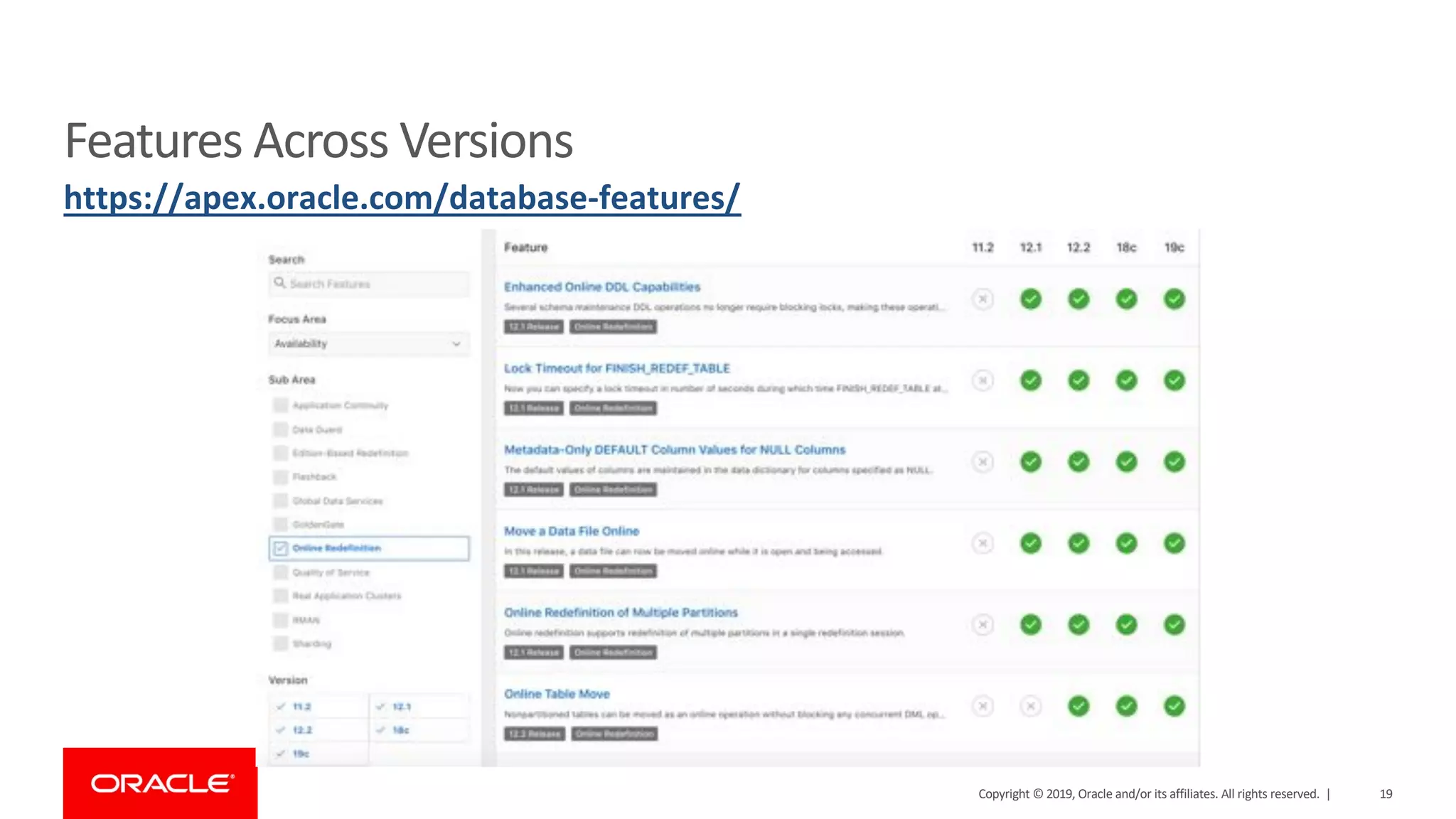Click Online Redefinition tag under Enhanced Online DDL
The image size is (1456, 819).
point(613,327)
